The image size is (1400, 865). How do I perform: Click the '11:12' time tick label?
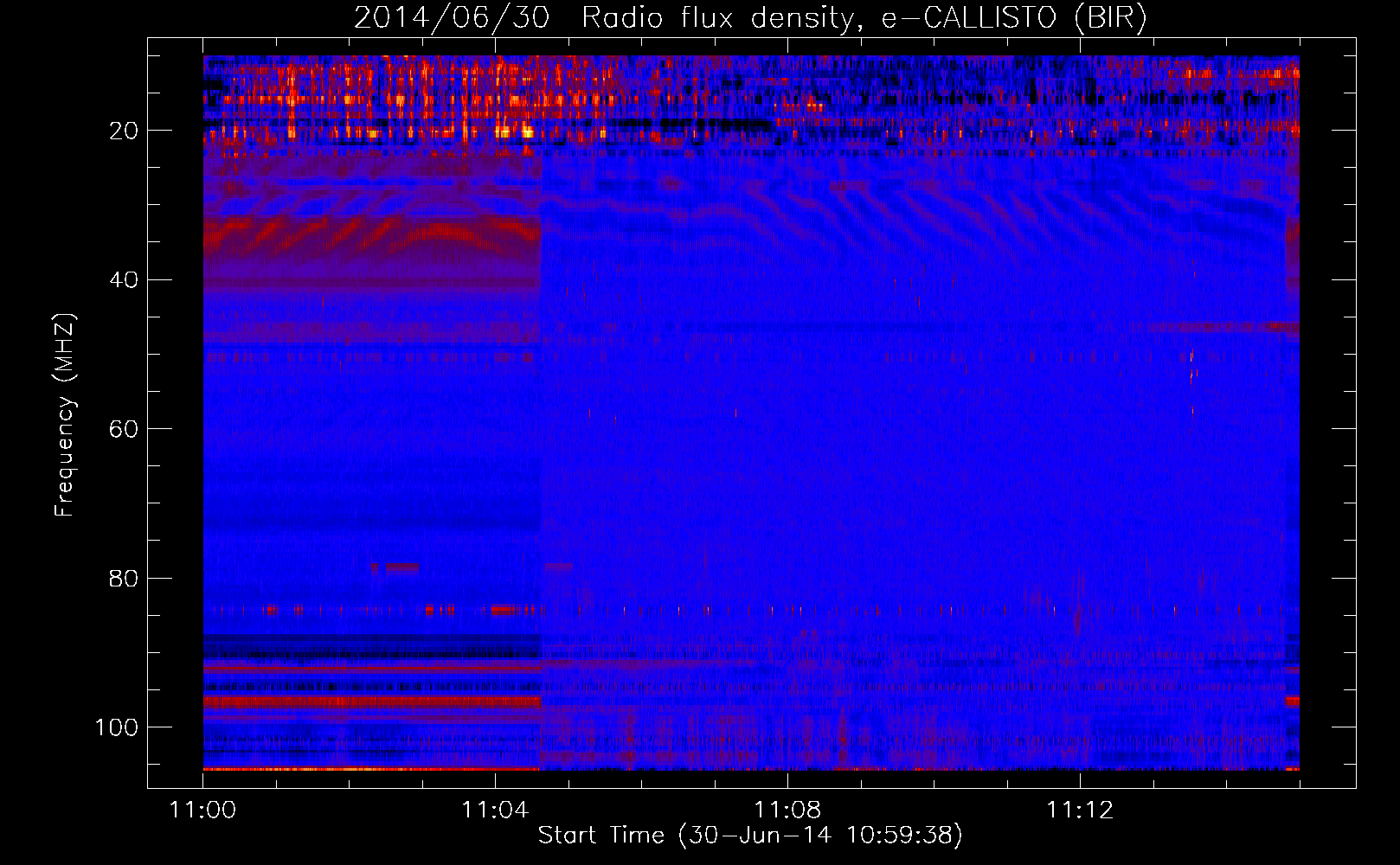click(1080, 811)
